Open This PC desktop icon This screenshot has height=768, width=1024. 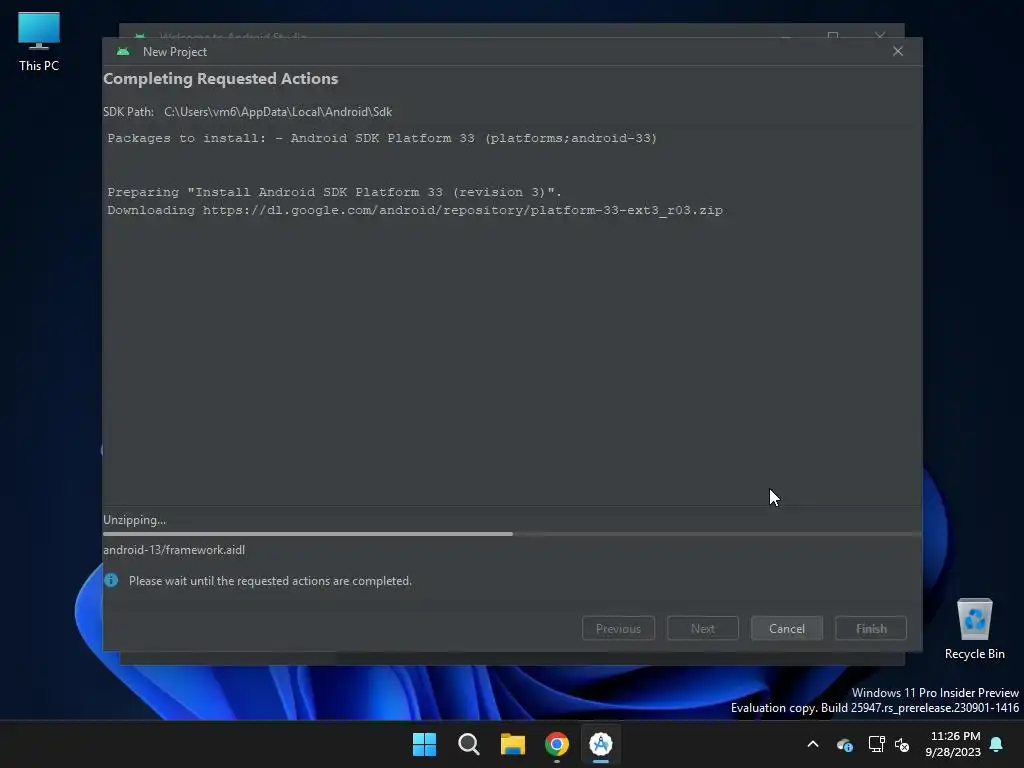click(x=39, y=41)
